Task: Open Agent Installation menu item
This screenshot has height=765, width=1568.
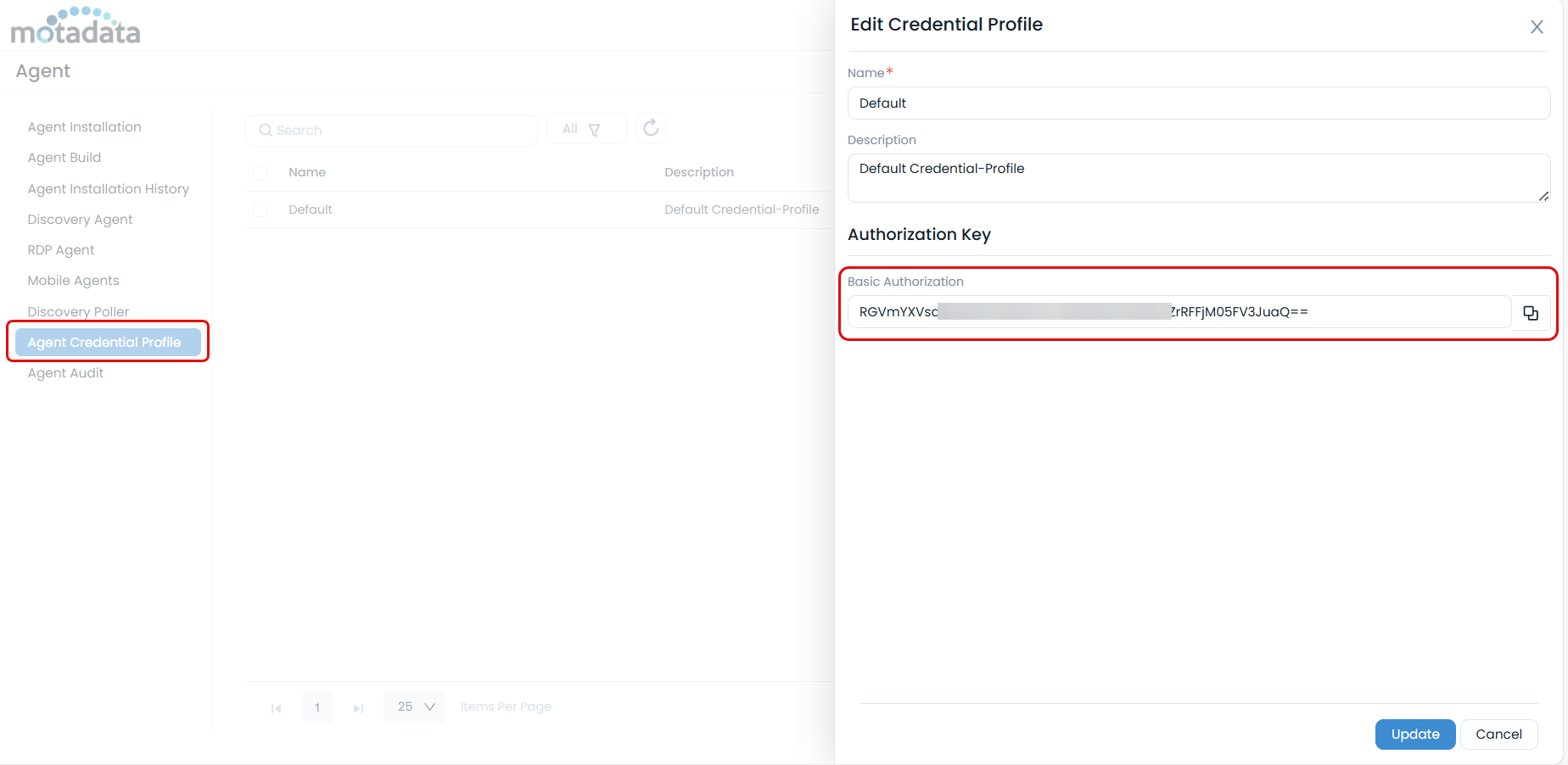Action: point(84,127)
